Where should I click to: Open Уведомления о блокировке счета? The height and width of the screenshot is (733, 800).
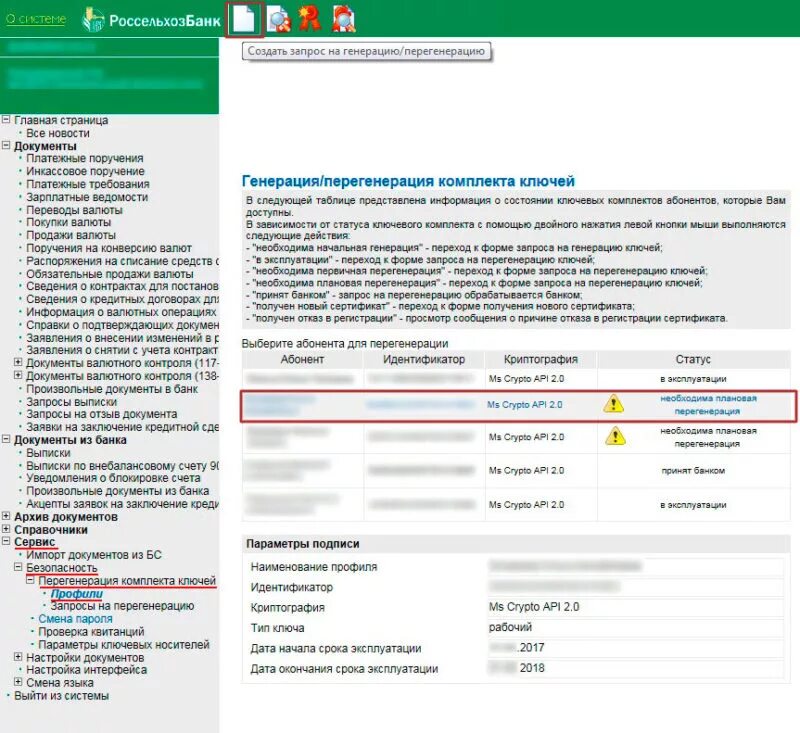[113, 478]
